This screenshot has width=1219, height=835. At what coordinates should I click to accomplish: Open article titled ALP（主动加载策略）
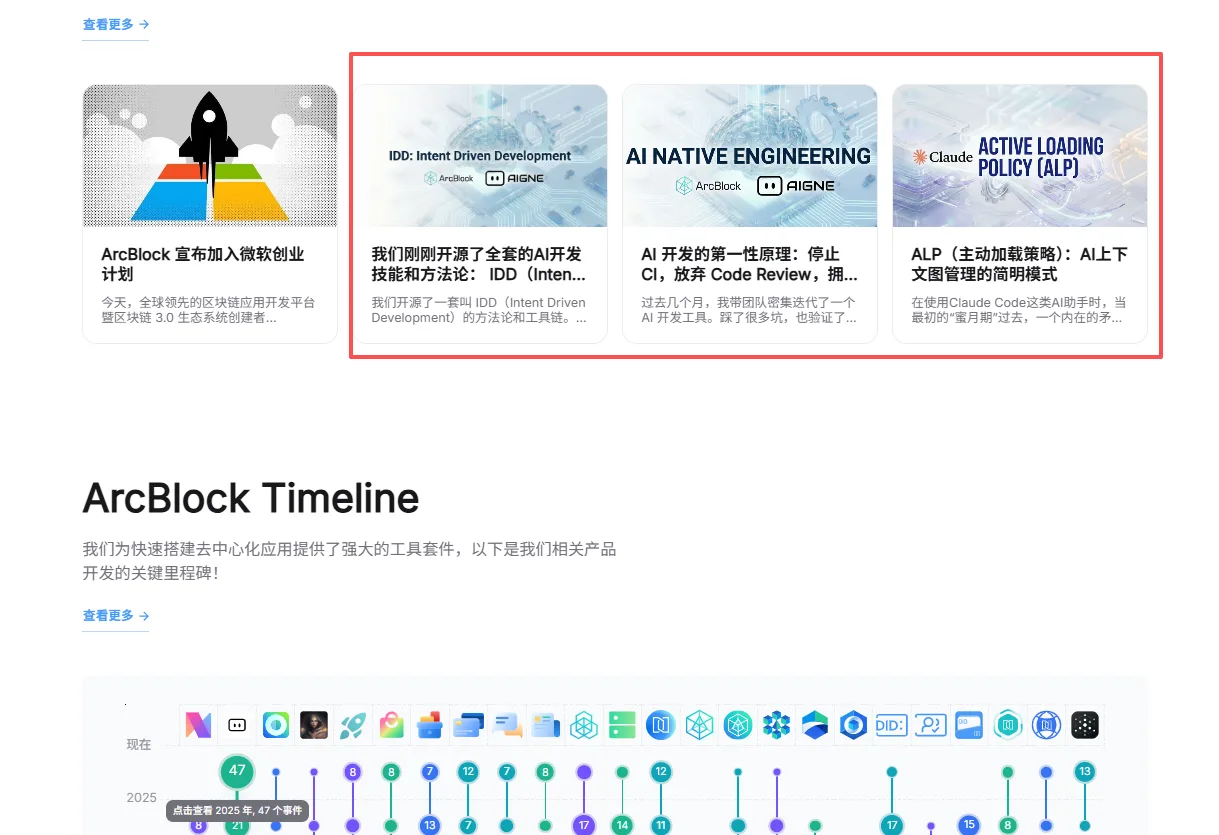point(1019,264)
